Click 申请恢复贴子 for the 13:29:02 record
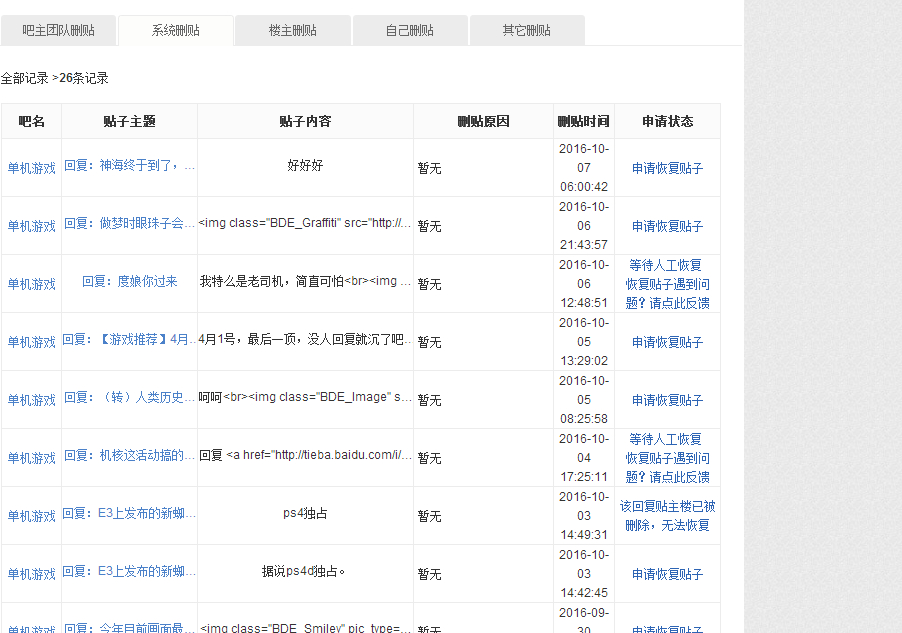Image resolution: width=902 pixels, height=633 pixels. pyautogui.click(x=667, y=342)
